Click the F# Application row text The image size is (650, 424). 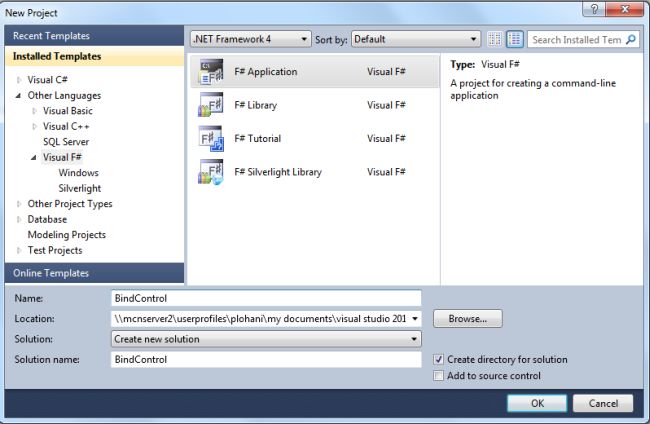point(266,72)
